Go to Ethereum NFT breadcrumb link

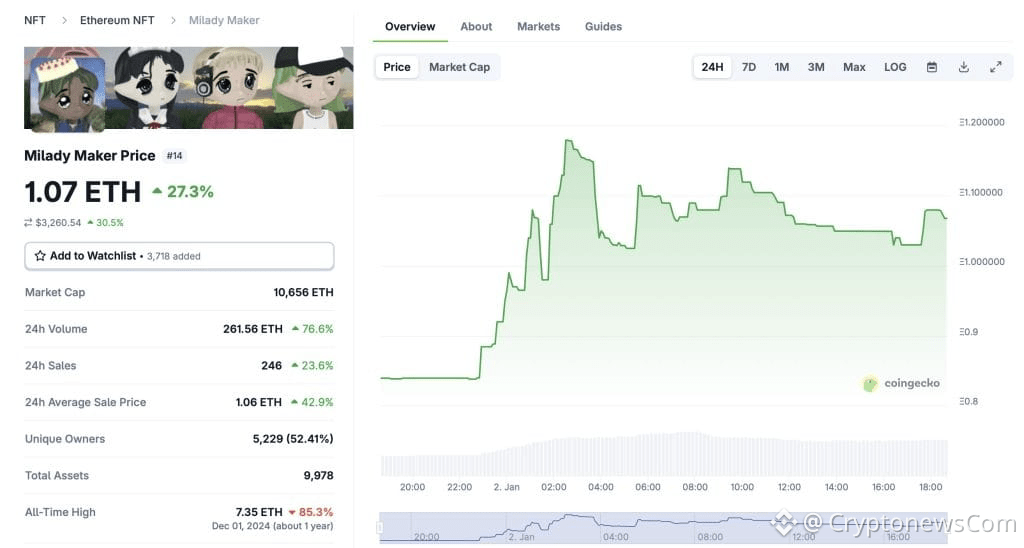pyautogui.click(x=117, y=20)
